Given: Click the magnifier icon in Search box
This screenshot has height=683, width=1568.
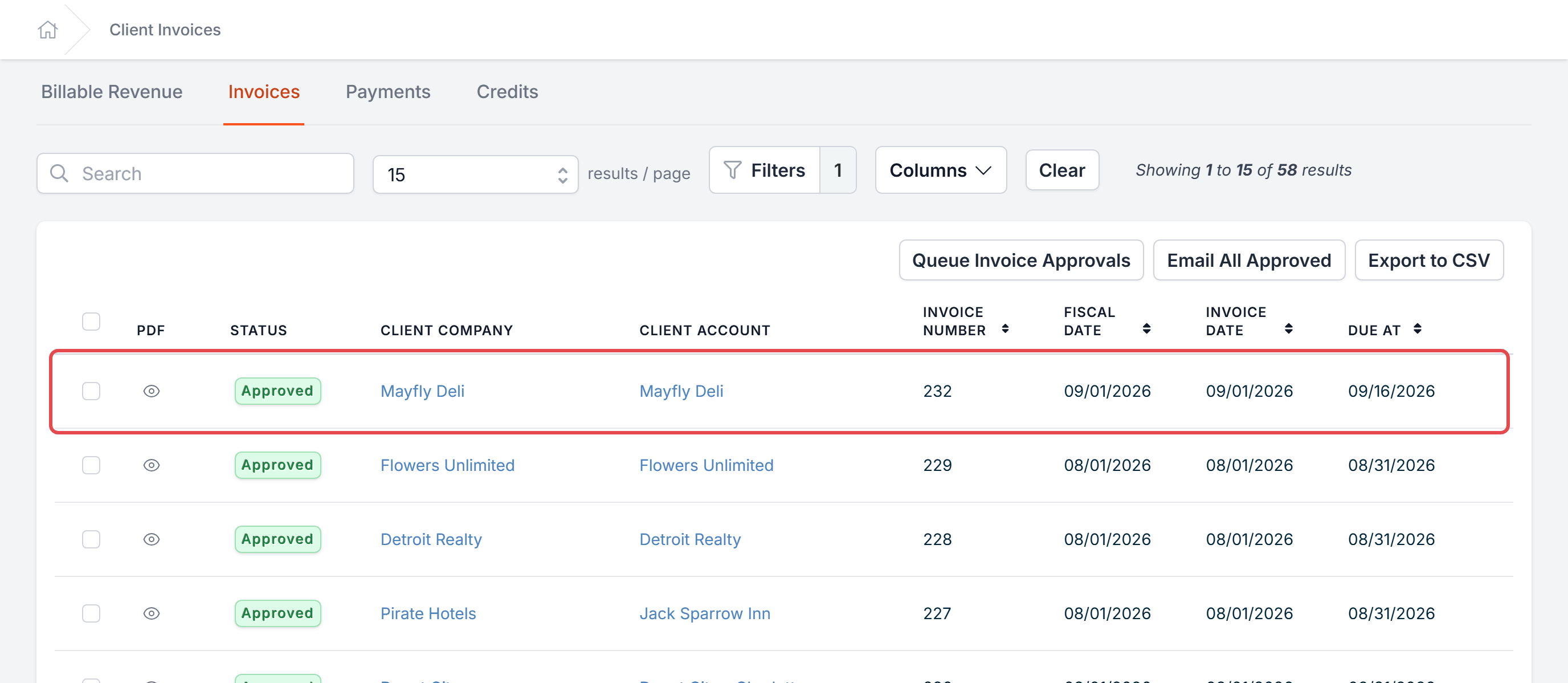Looking at the screenshot, I should coord(59,174).
